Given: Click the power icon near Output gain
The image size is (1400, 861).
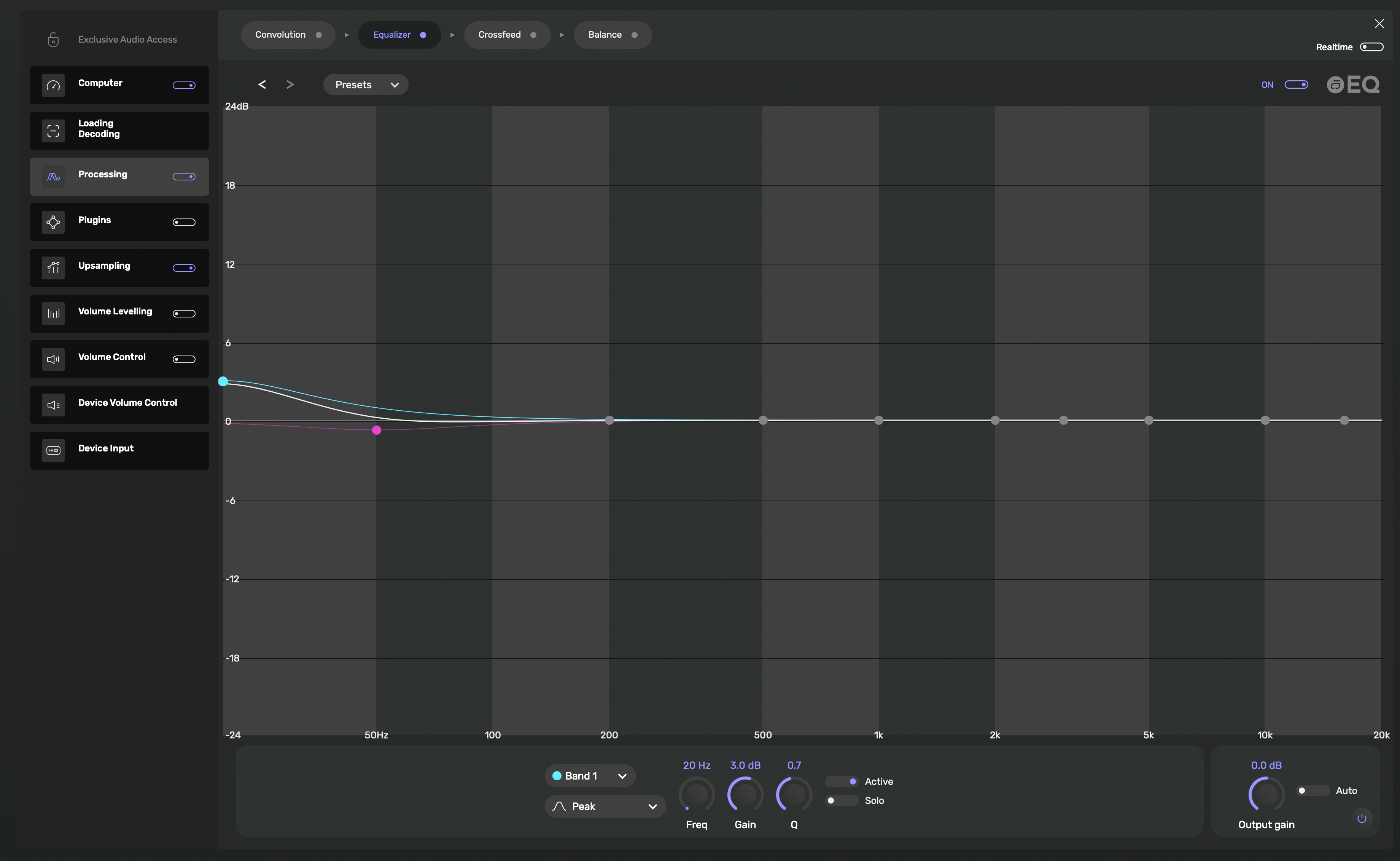Looking at the screenshot, I should tap(1361, 818).
